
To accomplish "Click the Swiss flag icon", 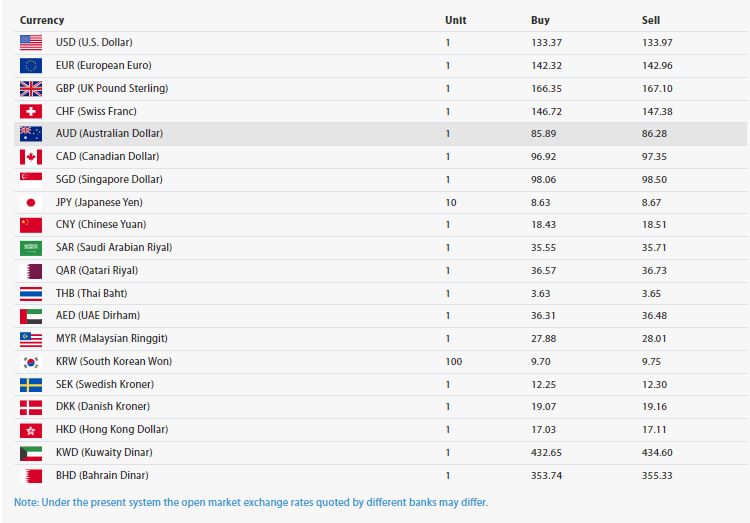I will 31,111.
